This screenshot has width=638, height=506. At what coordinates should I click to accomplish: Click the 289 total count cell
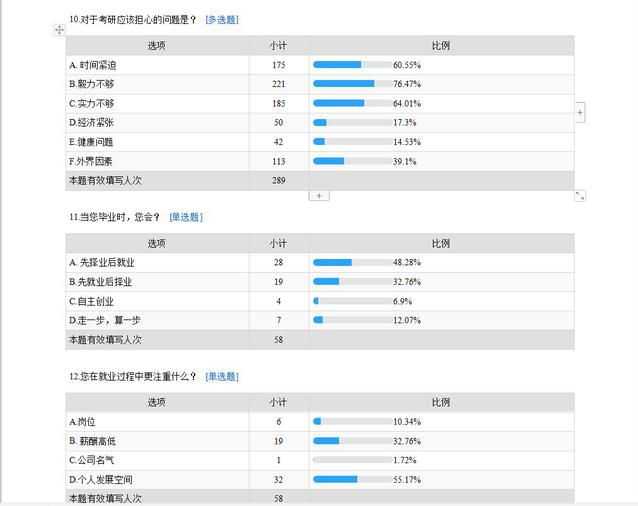pyautogui.click(x=278, y=180)
